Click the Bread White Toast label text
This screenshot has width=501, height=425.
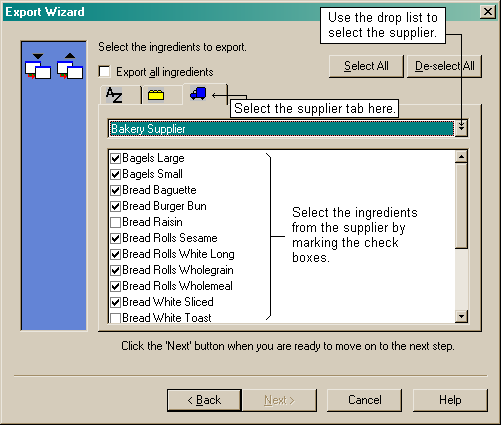click(x=167, y=318)
